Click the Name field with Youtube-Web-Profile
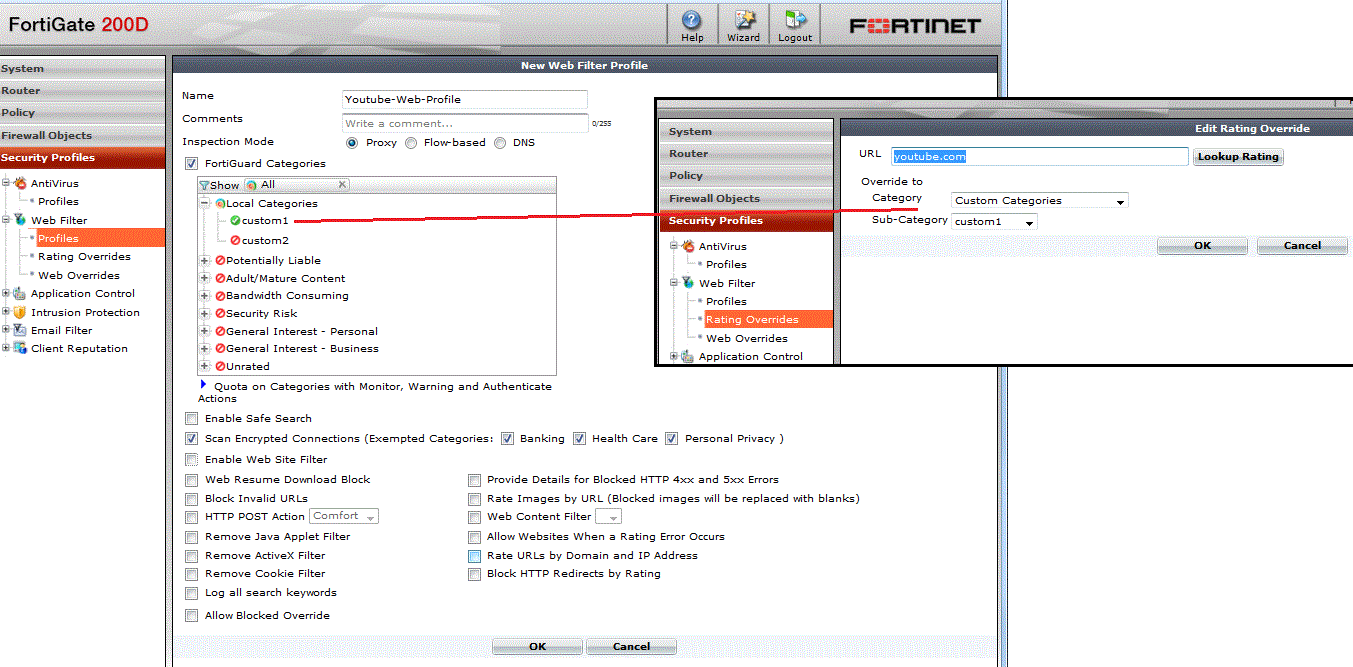1353x667 pixels. click(465, 99)
